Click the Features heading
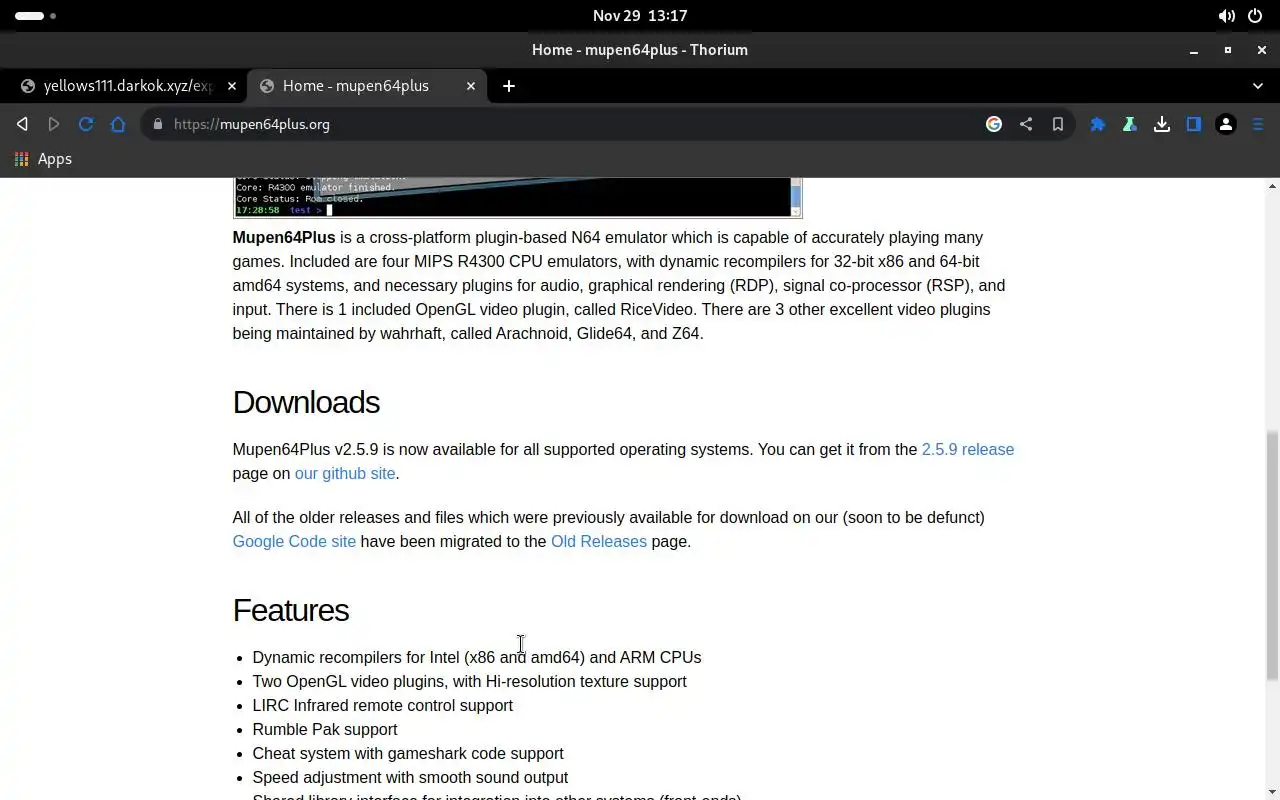This screenshot has width=1280, height=800. pyautogui.click(x=291, y=610)
